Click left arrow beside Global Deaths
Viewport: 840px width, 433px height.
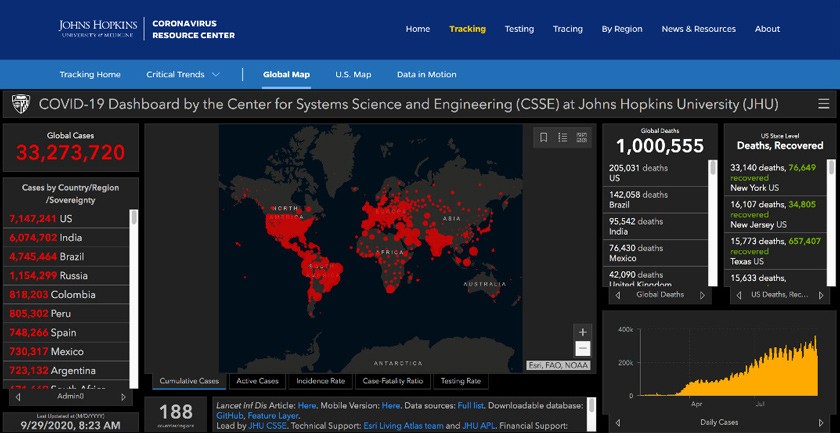click(x=618, y=295)
